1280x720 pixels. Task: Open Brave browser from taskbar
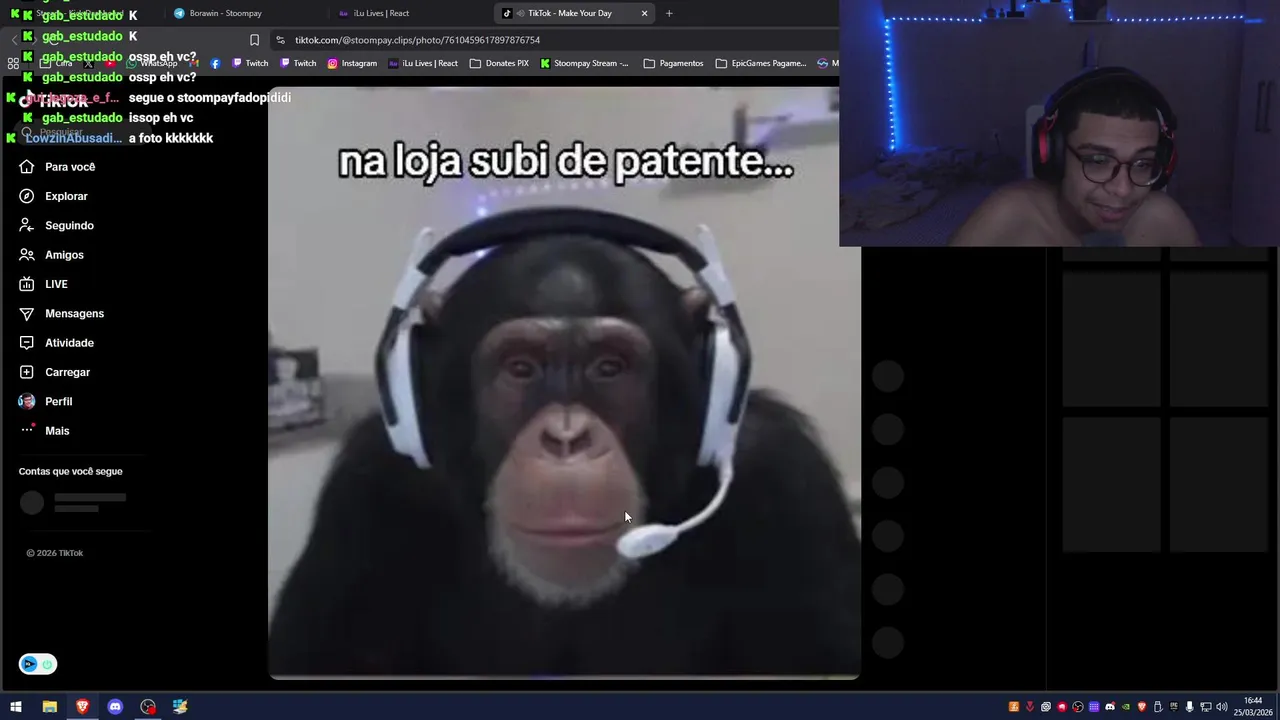point(82,707)
